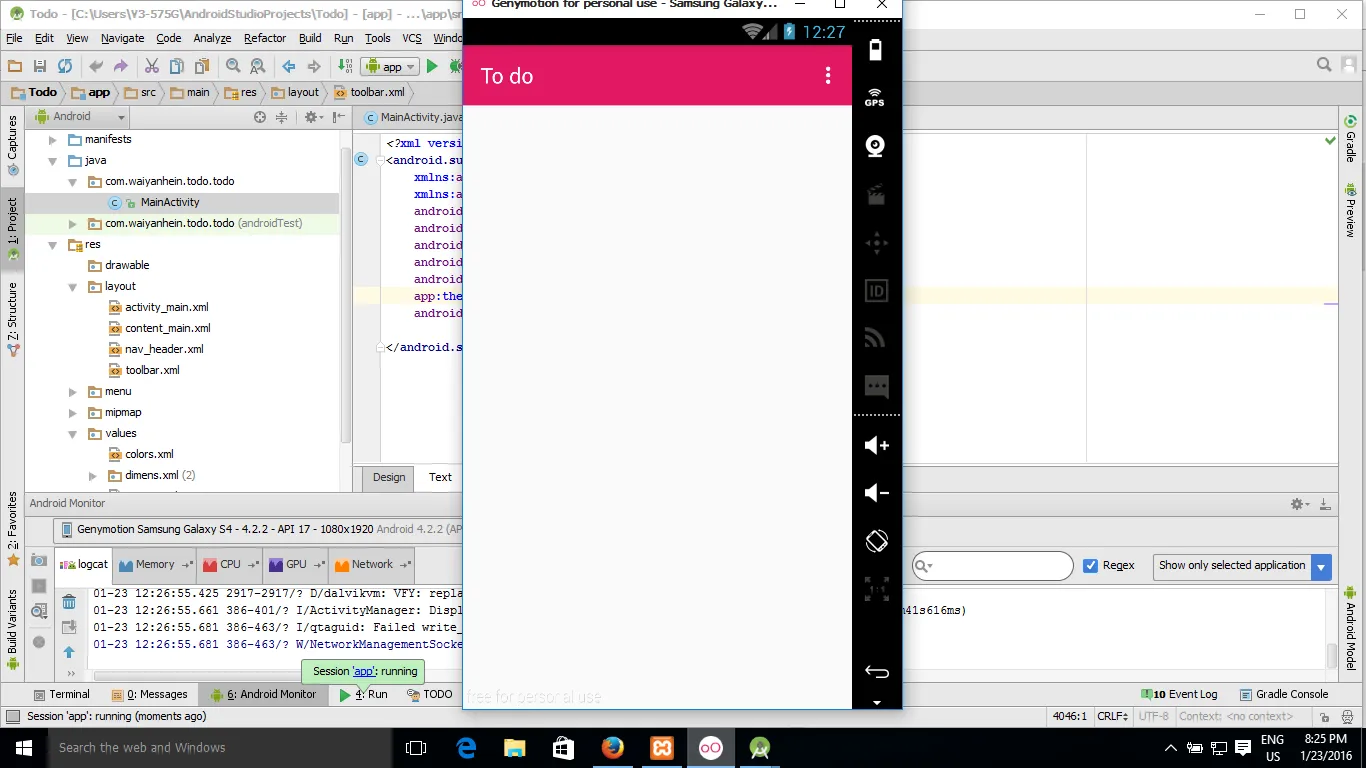
Task: Expand the menu folder
Action: pyautogui.click(x=73, y=392)
